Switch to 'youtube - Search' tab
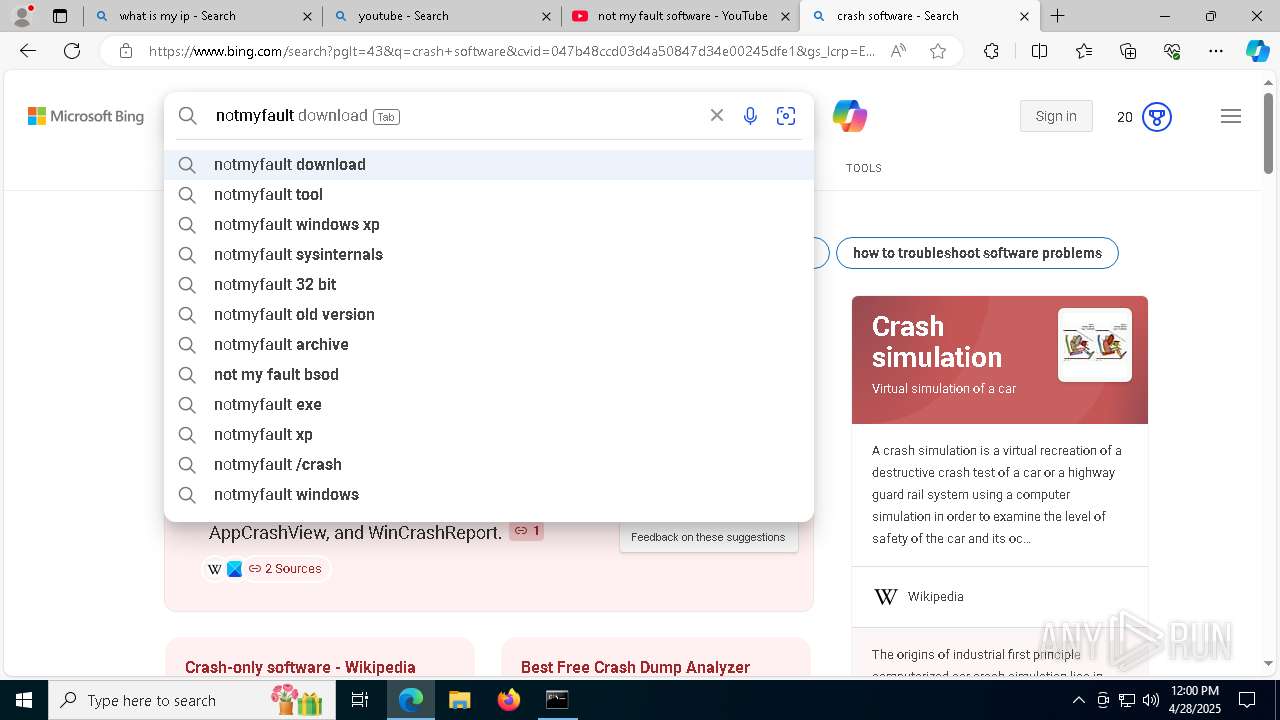 coord(442,16)
